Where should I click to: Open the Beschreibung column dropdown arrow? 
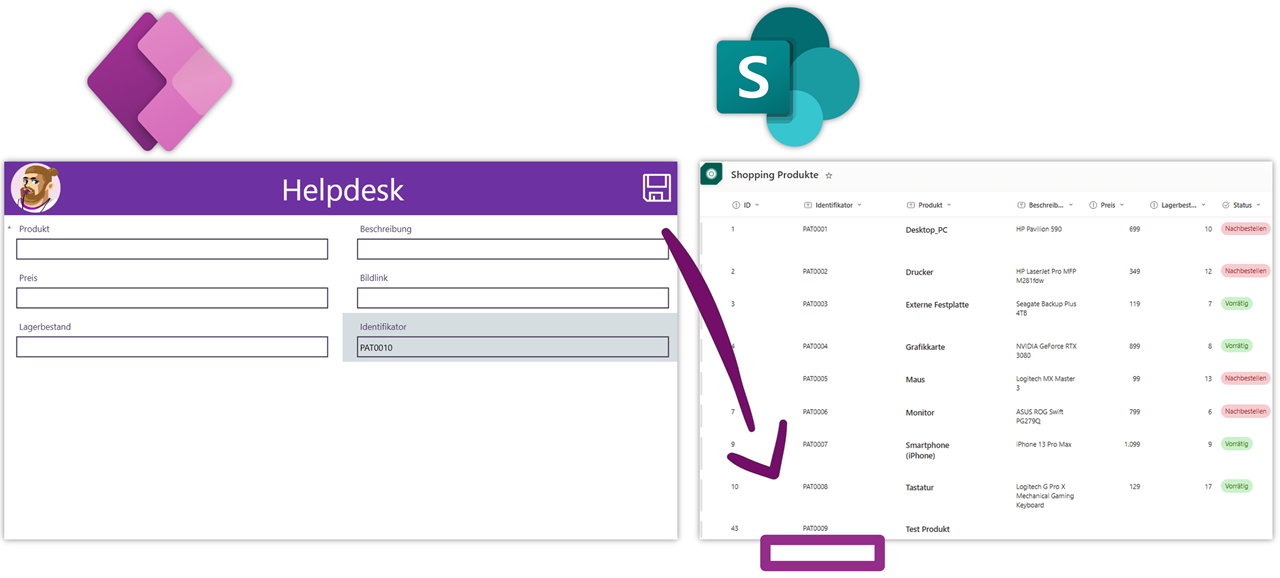[x=1071, y=205]
